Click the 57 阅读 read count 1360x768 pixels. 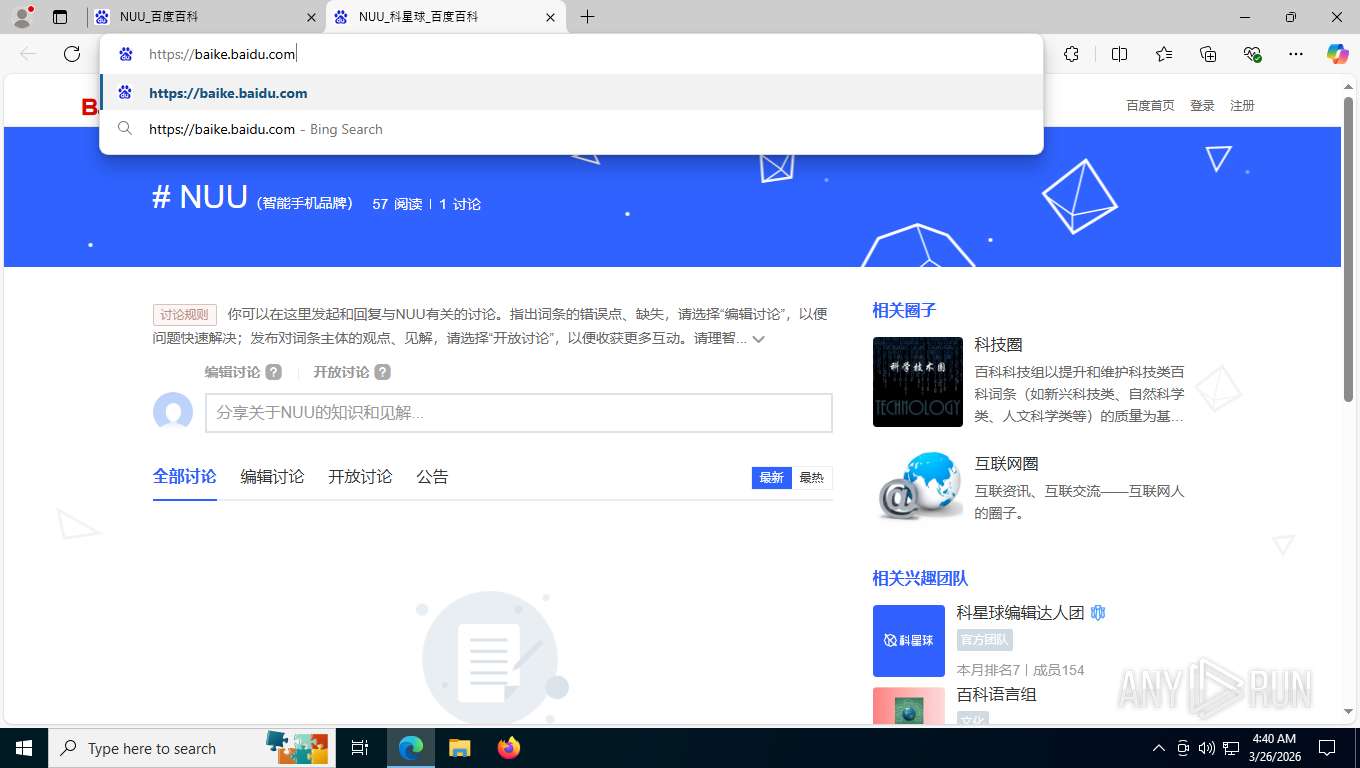click(397, 204)
